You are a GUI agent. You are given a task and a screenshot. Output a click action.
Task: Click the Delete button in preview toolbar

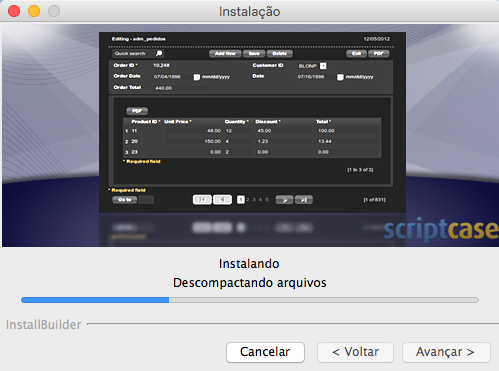tap(280, 53)
